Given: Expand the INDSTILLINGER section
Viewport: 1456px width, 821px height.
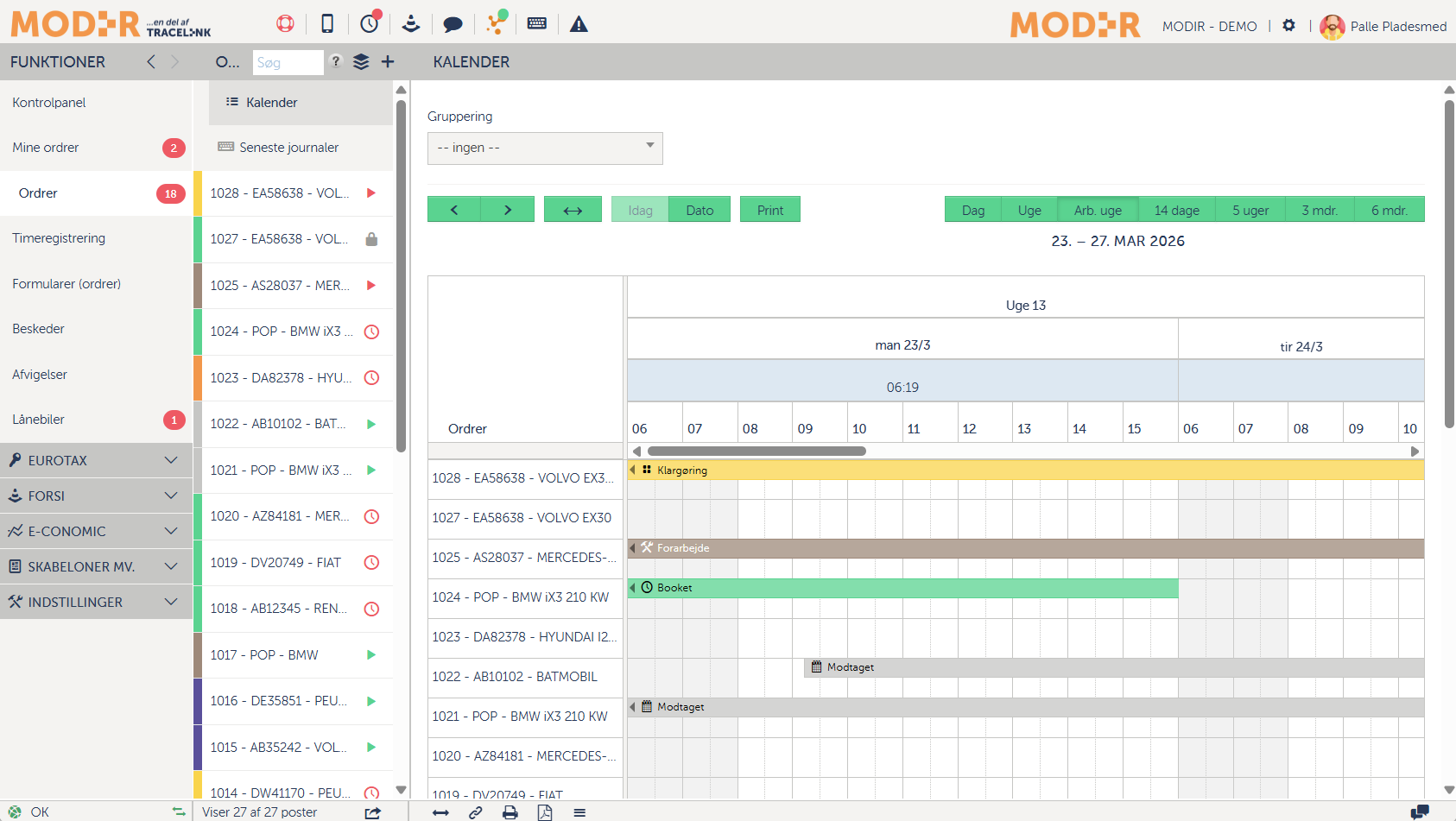Looking at the screenshot, I should 96,602.
